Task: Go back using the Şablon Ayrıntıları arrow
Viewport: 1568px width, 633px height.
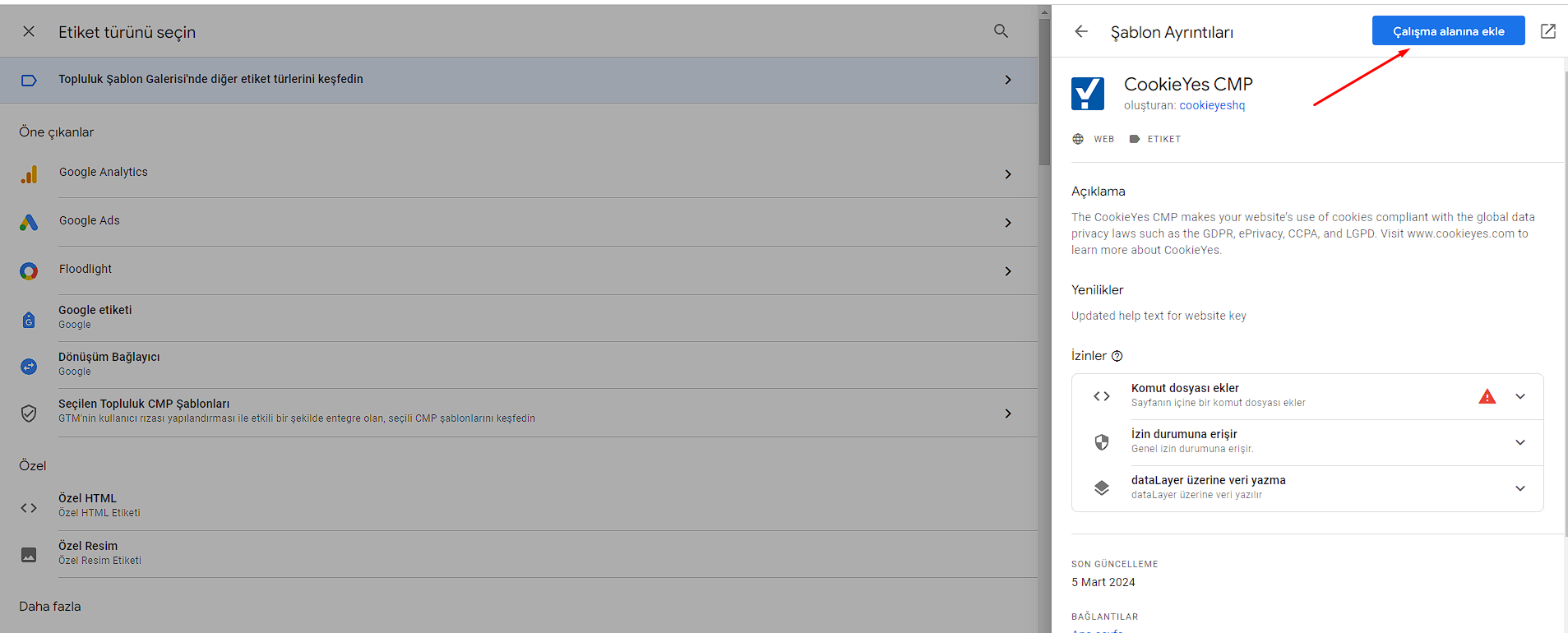Action: [x=1081, y=31]
